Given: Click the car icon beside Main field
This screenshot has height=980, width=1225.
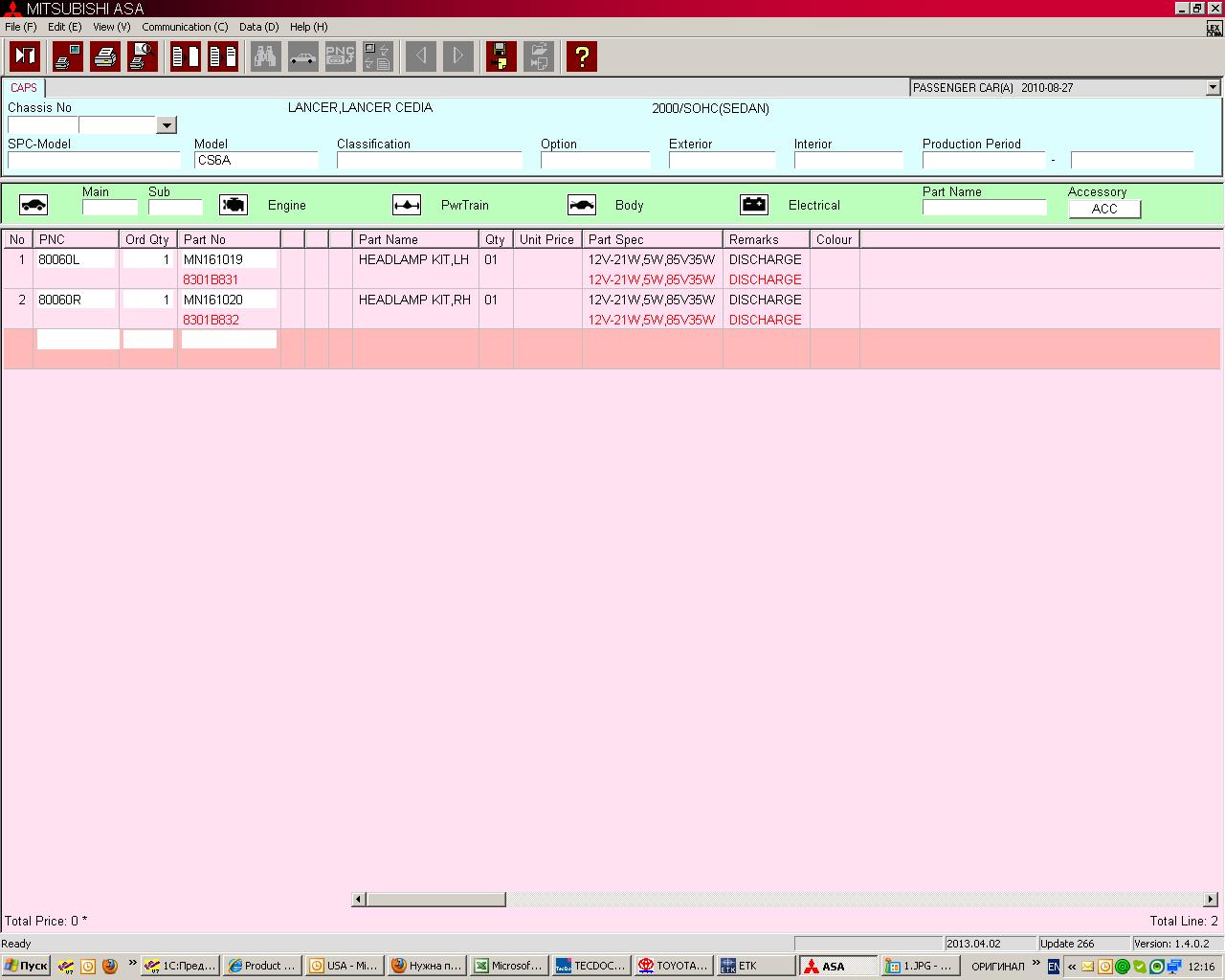Looking at the screenshot, I should (x=33, y=205).
